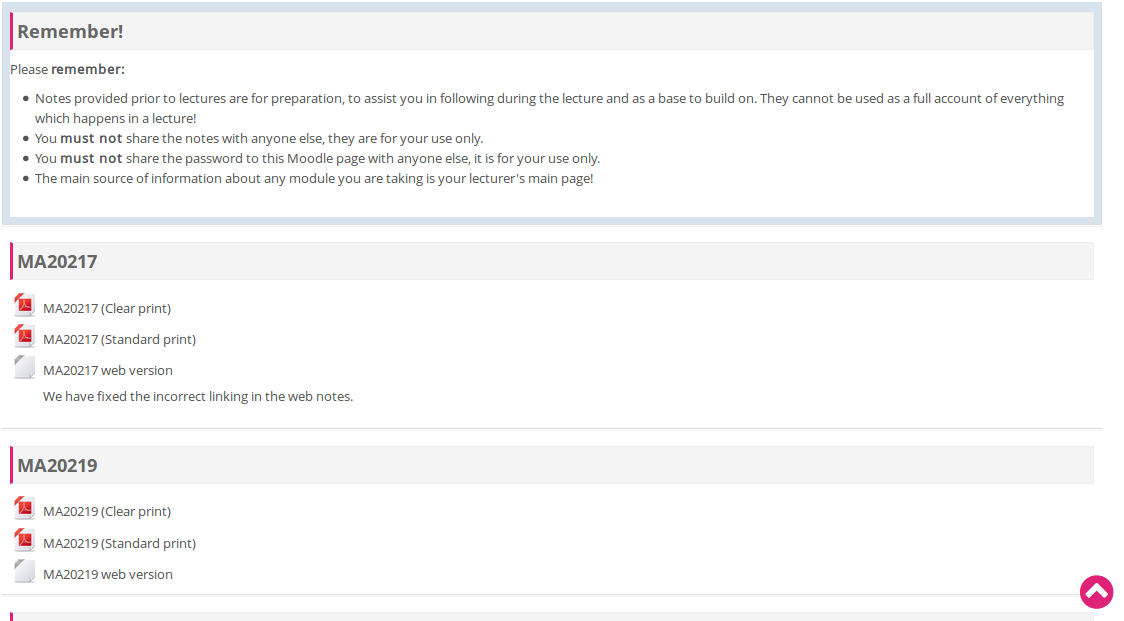This screenshot has height=621, width=1124.
Task: Open the MA20217 (Clear print) link
Action: click(x=107, y=309)
